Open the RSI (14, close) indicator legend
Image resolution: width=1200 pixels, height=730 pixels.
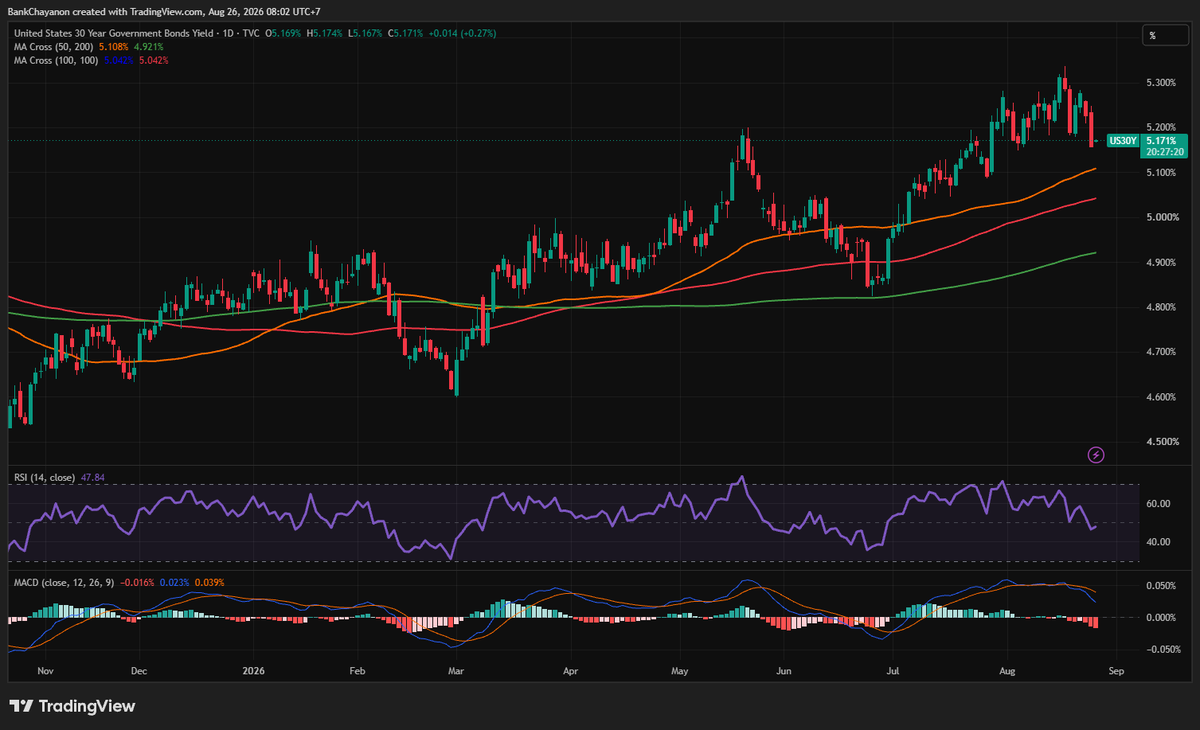coord(43,478)
